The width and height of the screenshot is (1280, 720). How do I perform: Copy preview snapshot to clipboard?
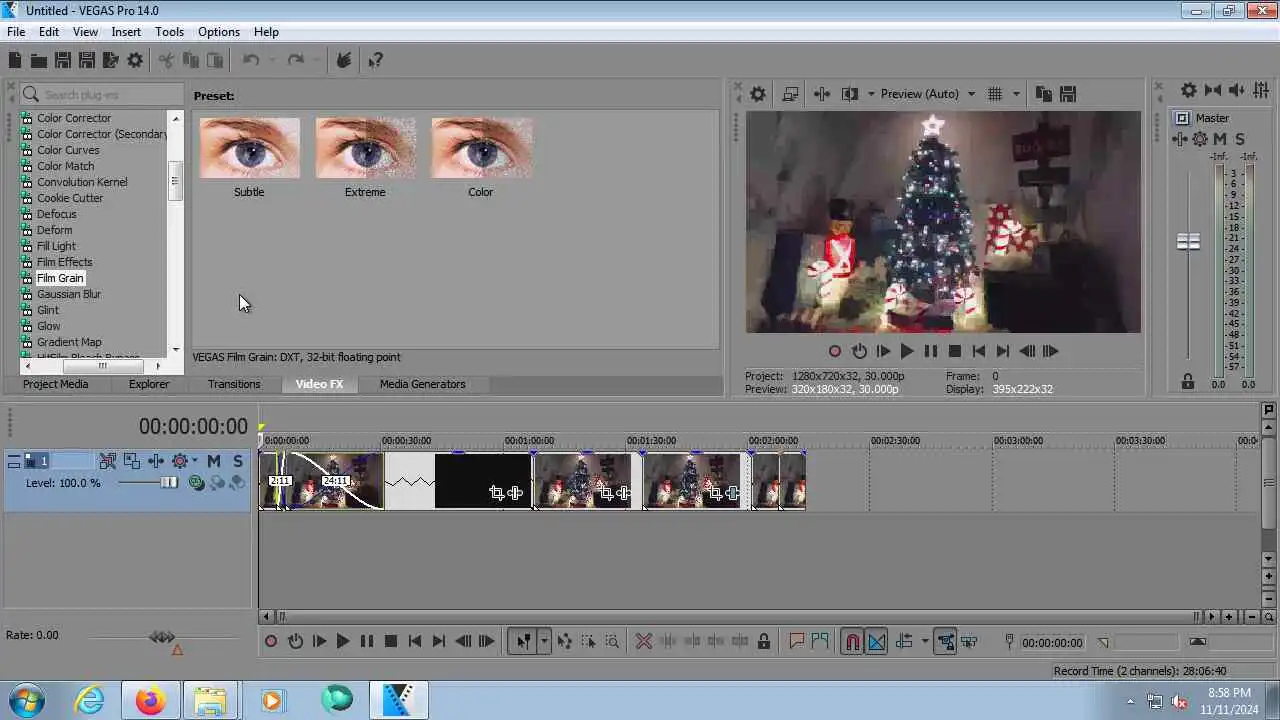(x=1043, y=94)
